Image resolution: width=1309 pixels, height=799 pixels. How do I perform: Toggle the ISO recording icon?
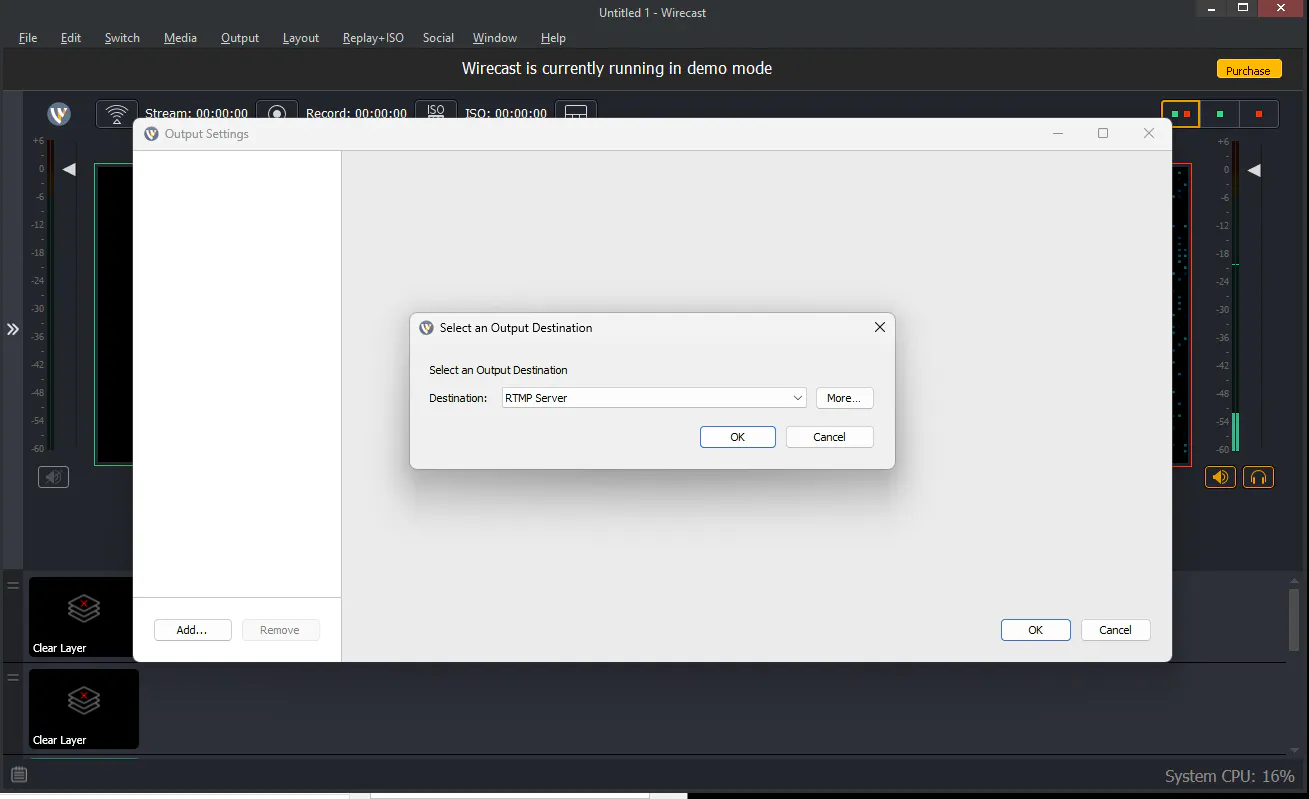pos(436,112)
